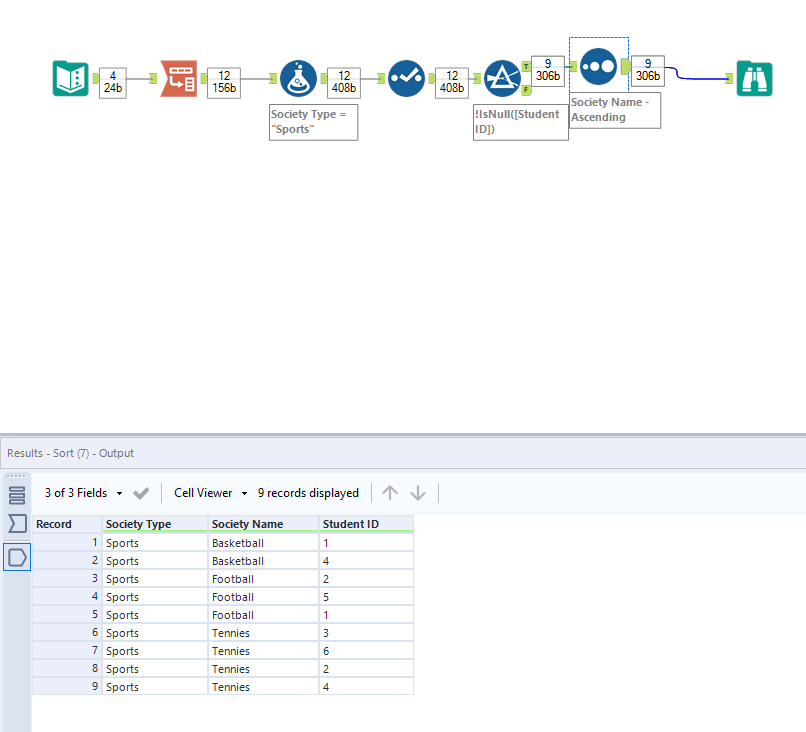Select the Filter tool node

(x=502, y=79)
